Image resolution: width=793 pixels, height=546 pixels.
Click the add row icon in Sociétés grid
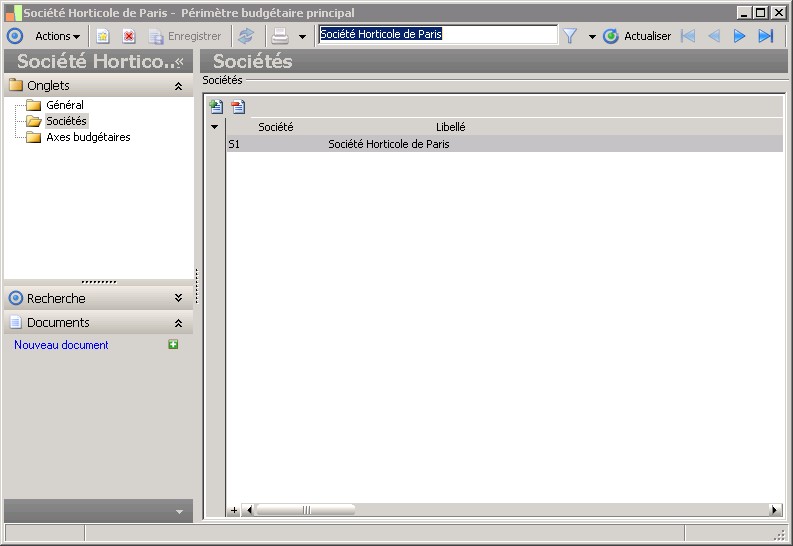point(216,106)
